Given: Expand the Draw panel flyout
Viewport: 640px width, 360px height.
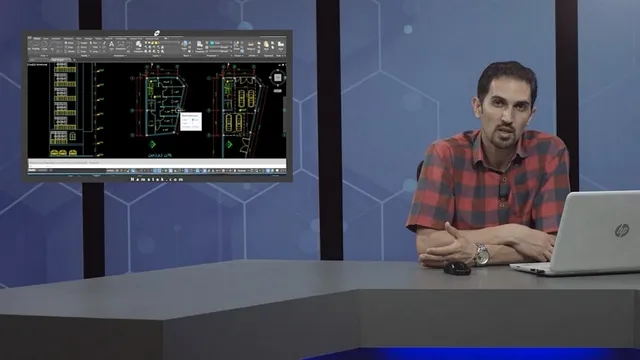Looking at the screenshot, I should tap(43, 56).
